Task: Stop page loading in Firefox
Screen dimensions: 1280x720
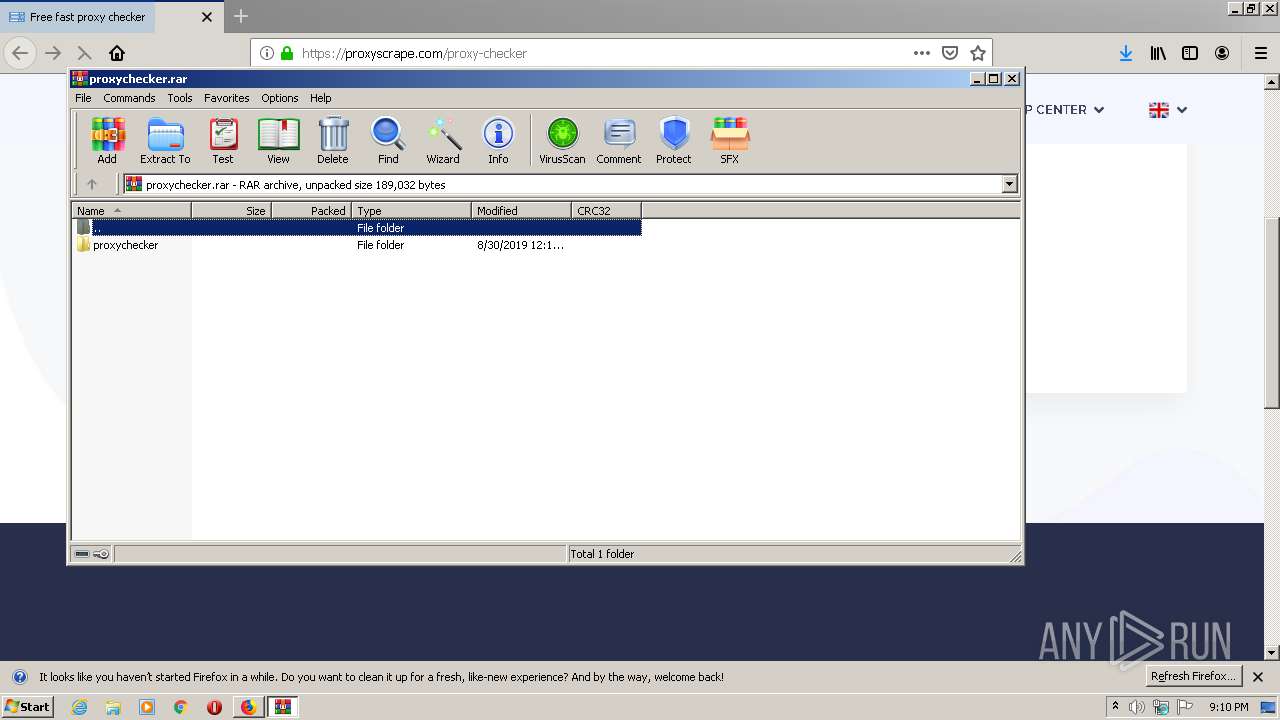Action: coord(84,53)
